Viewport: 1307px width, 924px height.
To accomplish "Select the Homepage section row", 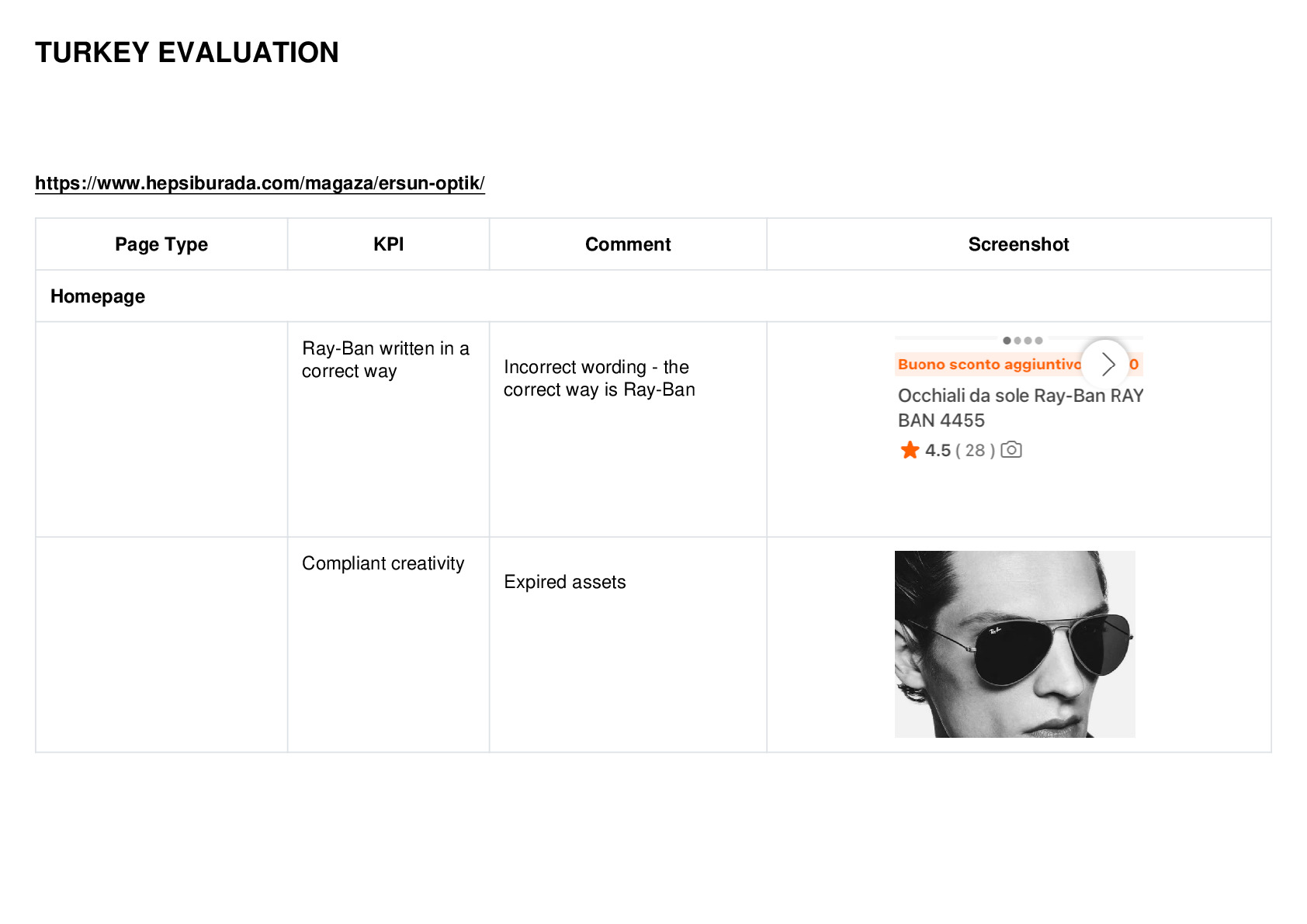I will point(653,296).
